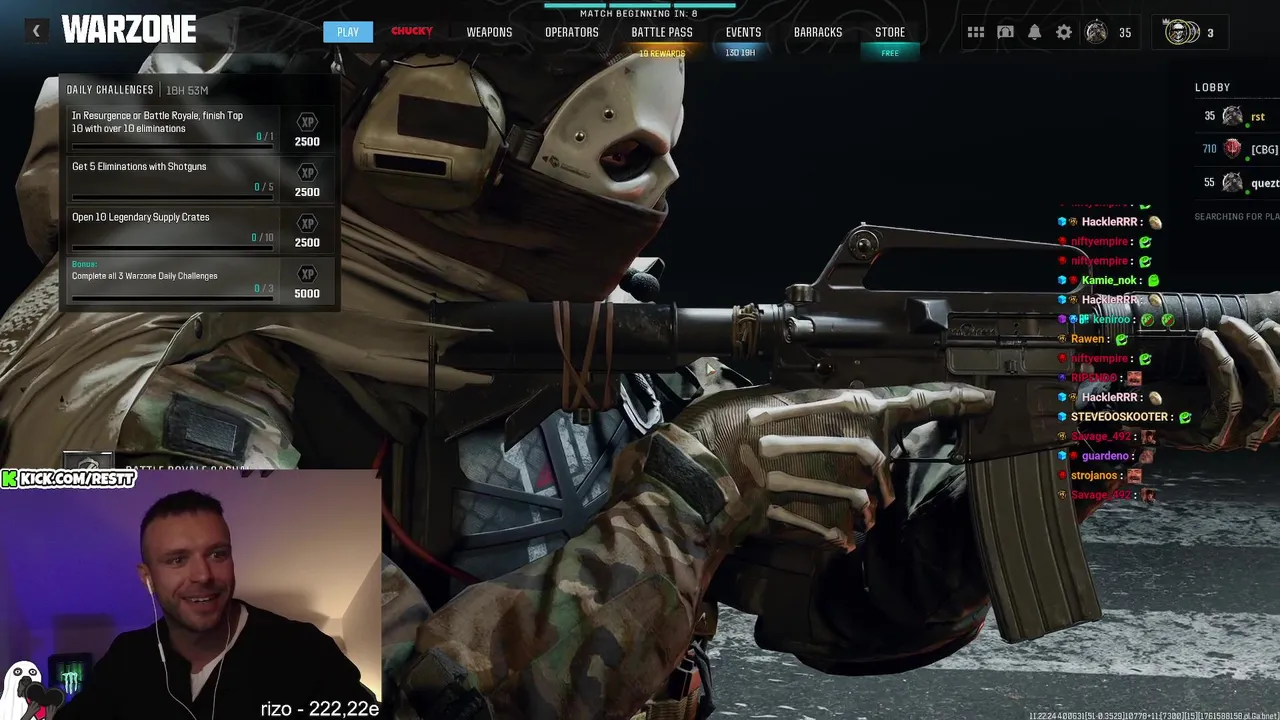Click the 5000 XP bonus reward value
Image resolution: width=1280 pixels, height=720 pixels.
point(307,293)
